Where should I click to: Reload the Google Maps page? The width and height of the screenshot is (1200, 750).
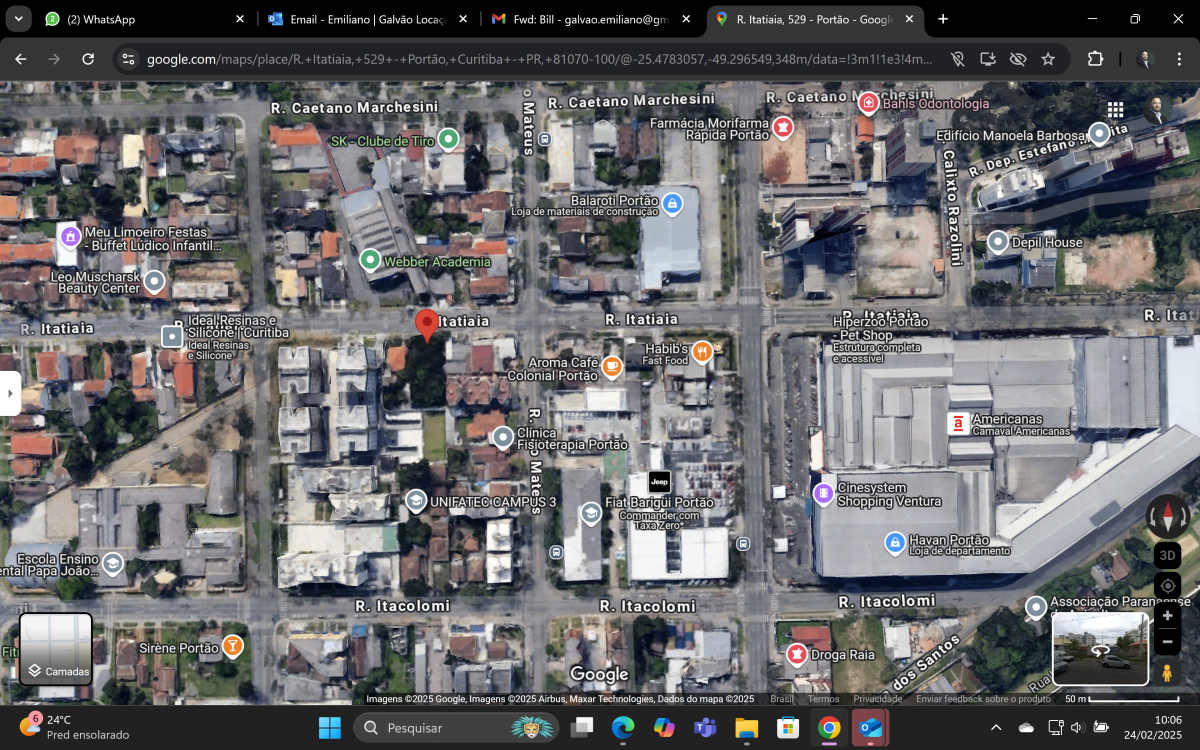(88, 59)
